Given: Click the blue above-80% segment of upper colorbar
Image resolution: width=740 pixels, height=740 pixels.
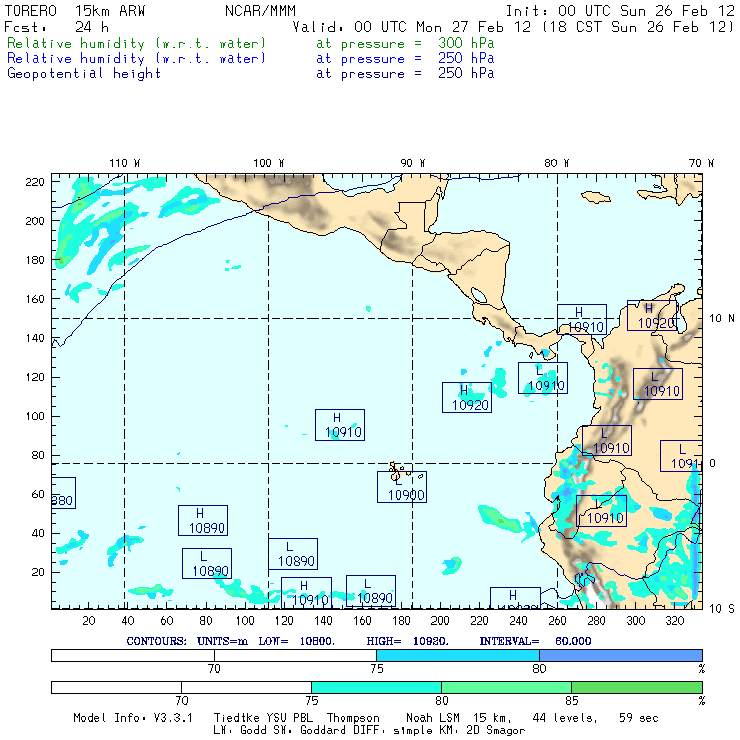Looking at the screenshot, I should click(x=621, y=655).
